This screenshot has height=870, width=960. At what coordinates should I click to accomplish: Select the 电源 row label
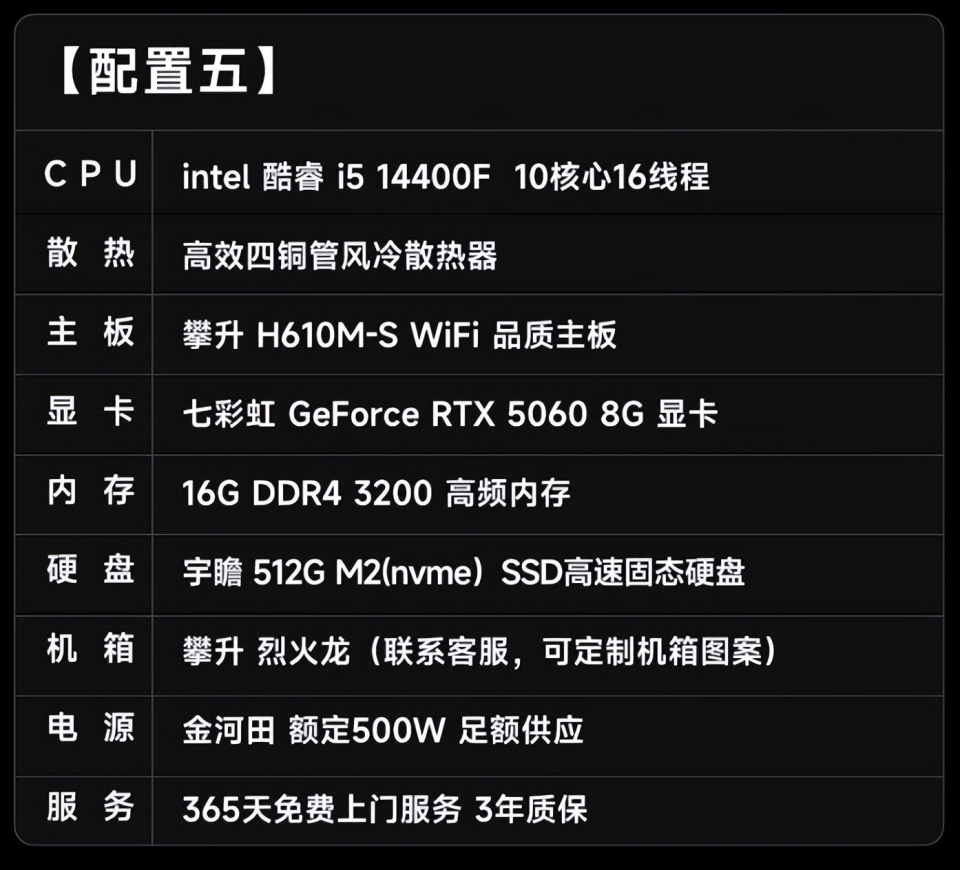91,727
